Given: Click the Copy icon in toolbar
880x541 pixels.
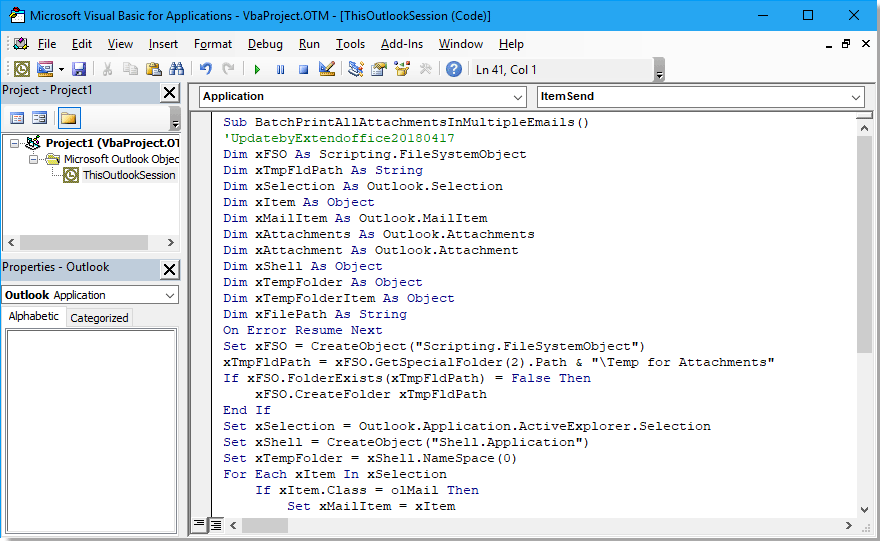Looking at the screenshot, I should click(130, 69).
